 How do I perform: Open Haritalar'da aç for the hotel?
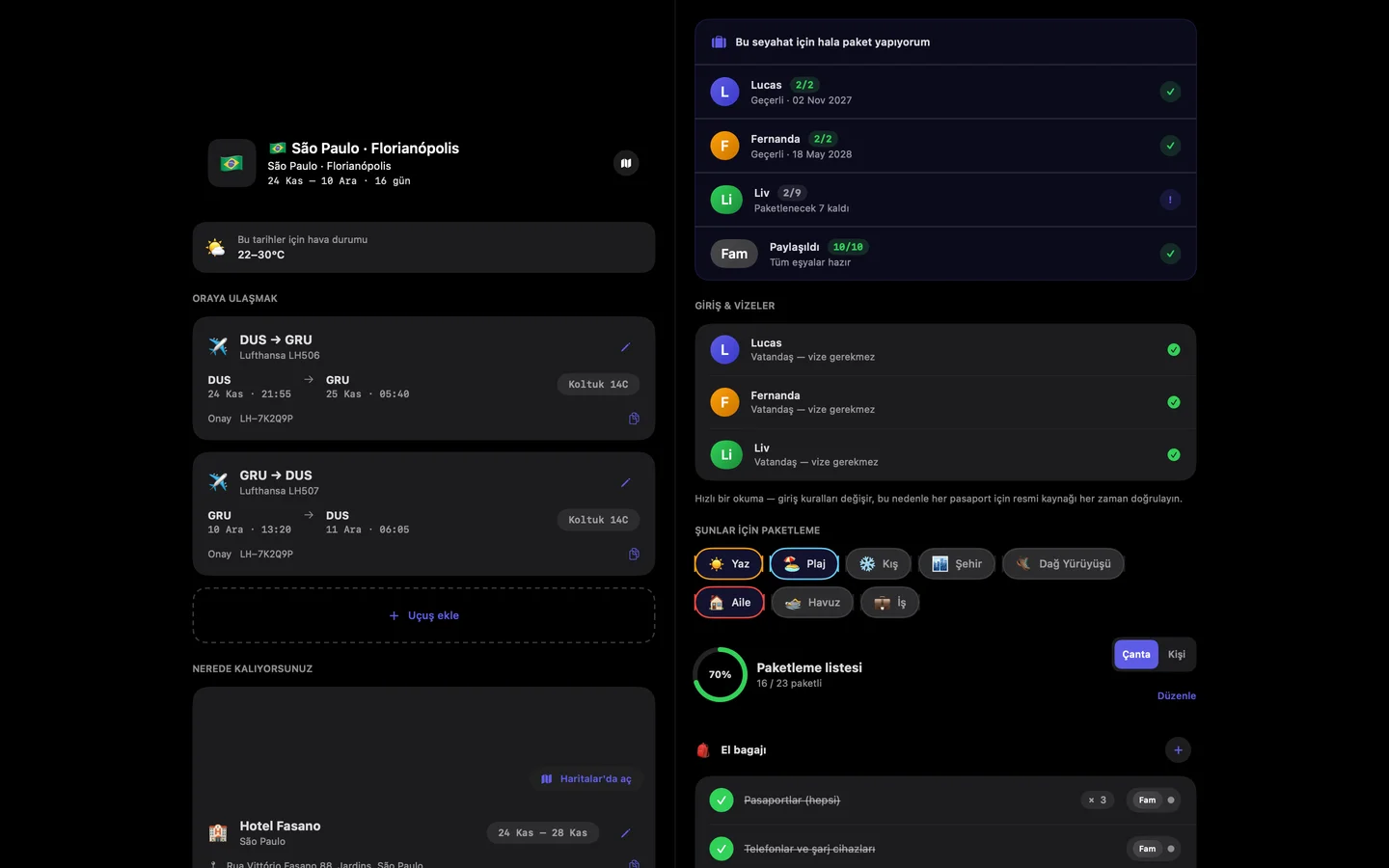(x=586, y=778)
